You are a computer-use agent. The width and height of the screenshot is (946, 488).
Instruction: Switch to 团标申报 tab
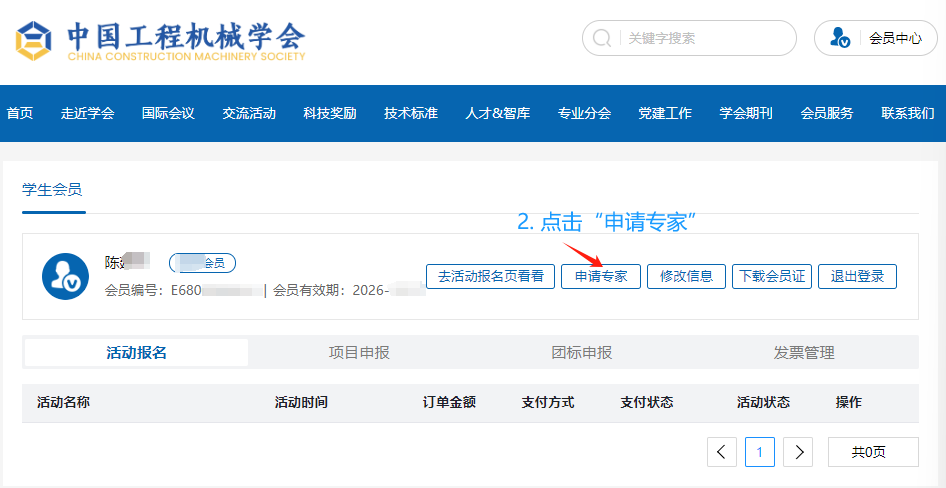click(582, 352)
